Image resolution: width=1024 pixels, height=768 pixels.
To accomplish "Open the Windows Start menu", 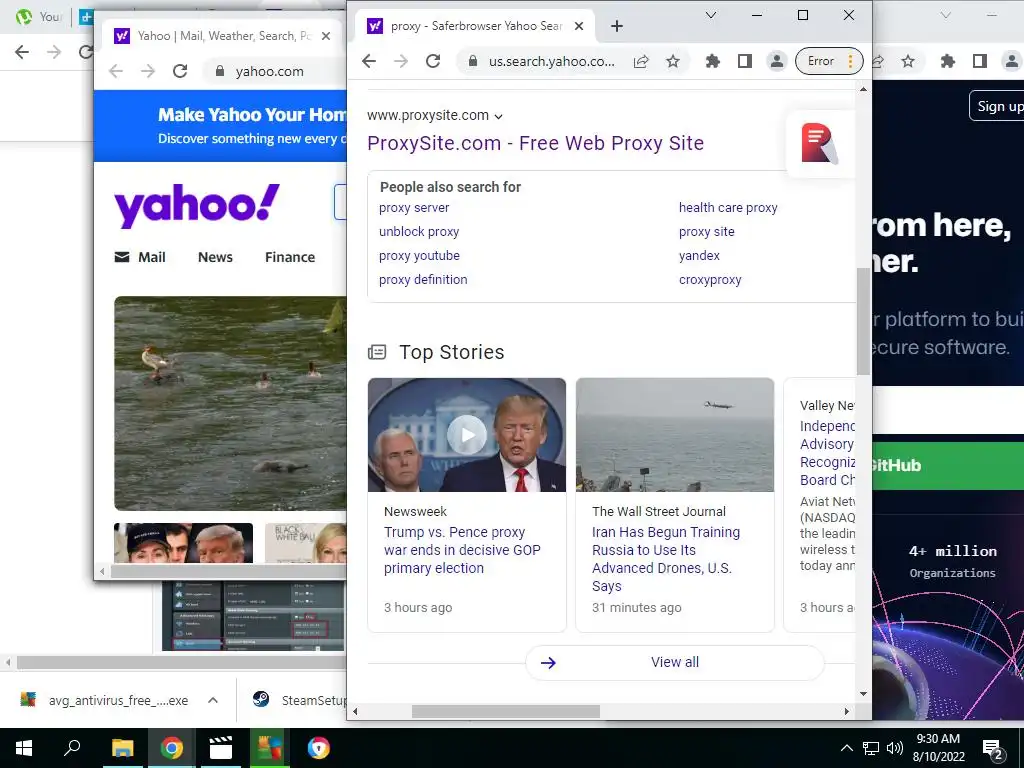I will tap(24, 748).
